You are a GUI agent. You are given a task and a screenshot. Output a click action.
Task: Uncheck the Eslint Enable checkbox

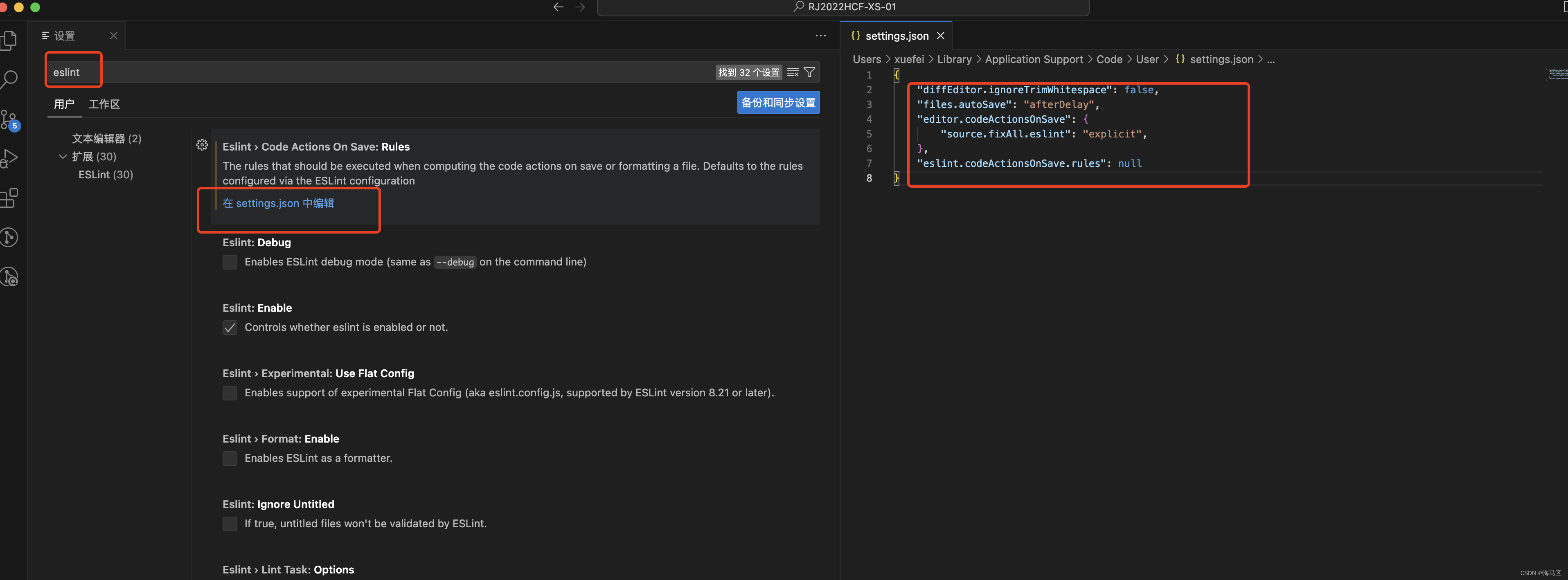click(x=230, y=328)
